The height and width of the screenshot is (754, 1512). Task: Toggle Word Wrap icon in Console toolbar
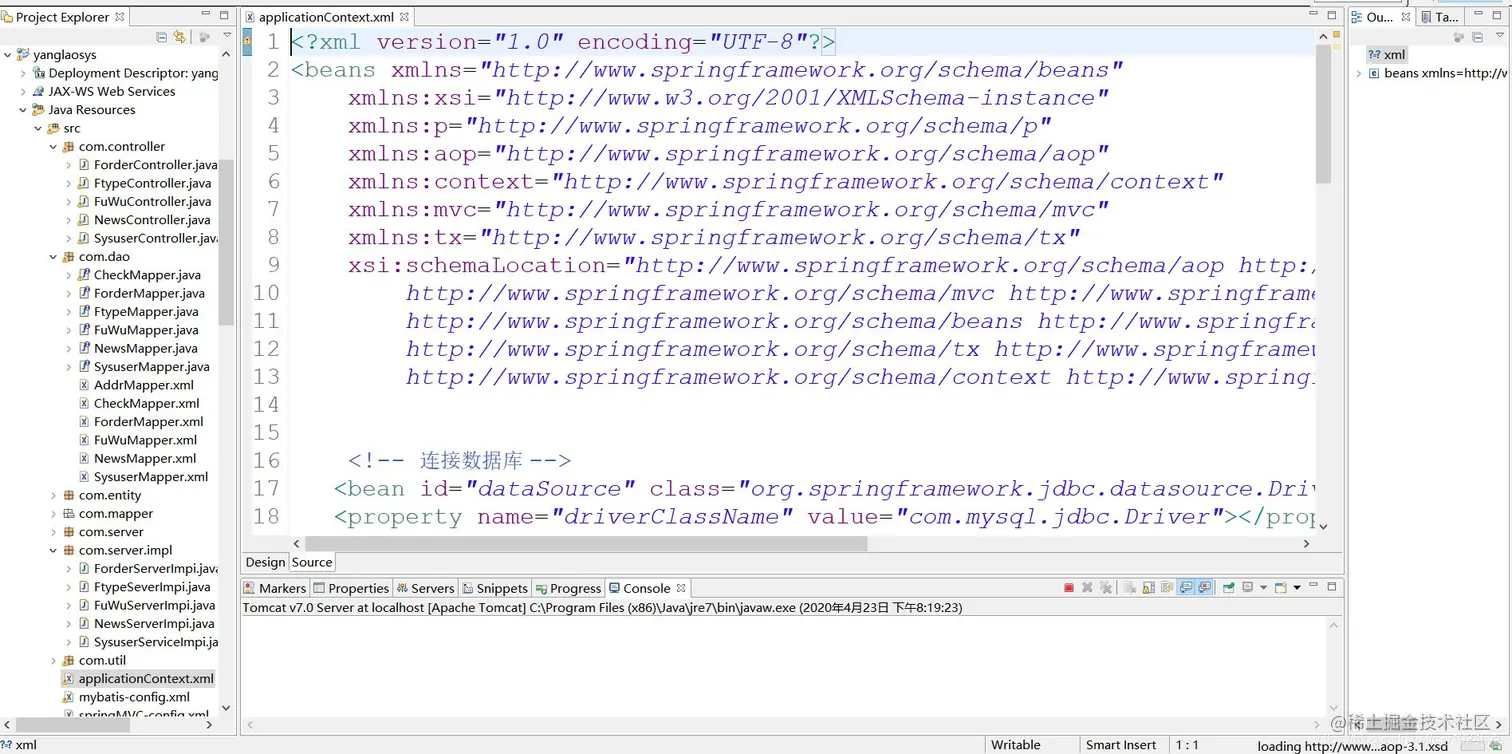[x=1167, y=588]
